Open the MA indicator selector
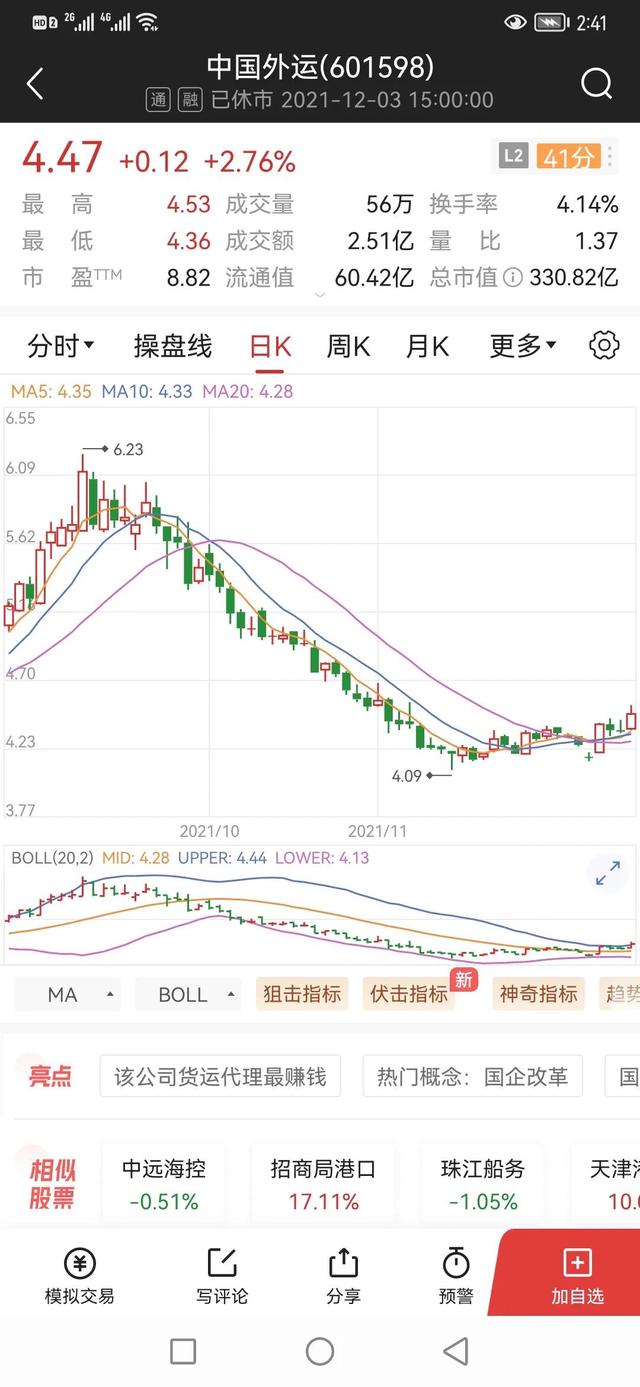The image size is (640, 1387). (68, 994)
